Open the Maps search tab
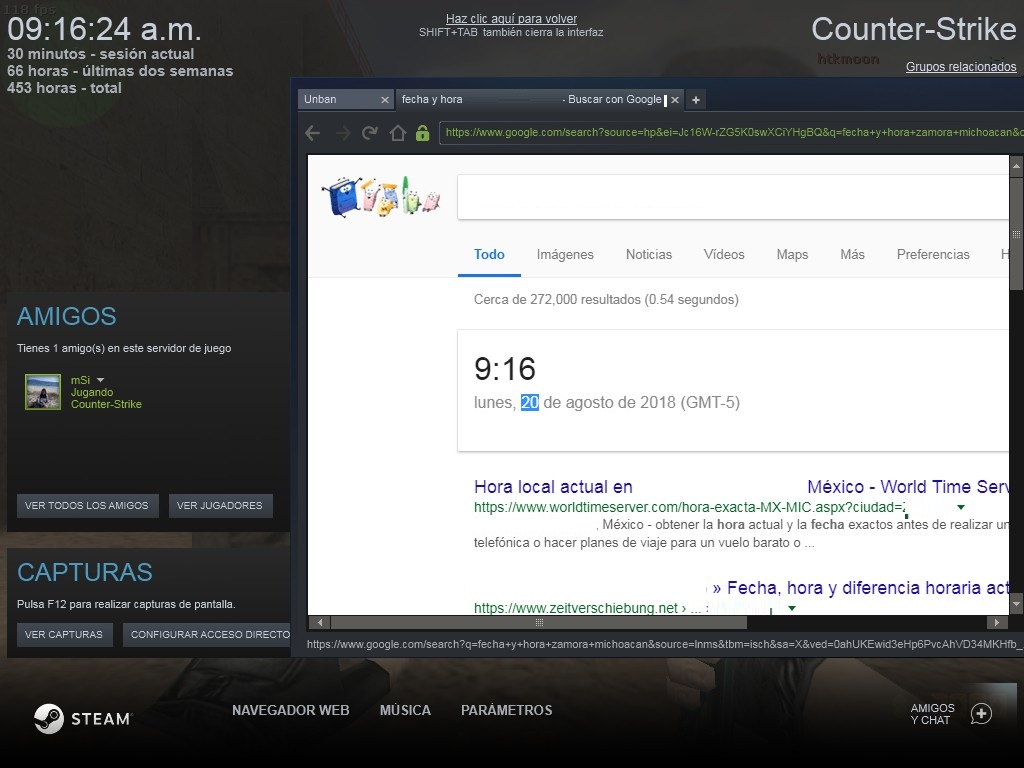The image size is (1024, 768). [x=792, y=255]
